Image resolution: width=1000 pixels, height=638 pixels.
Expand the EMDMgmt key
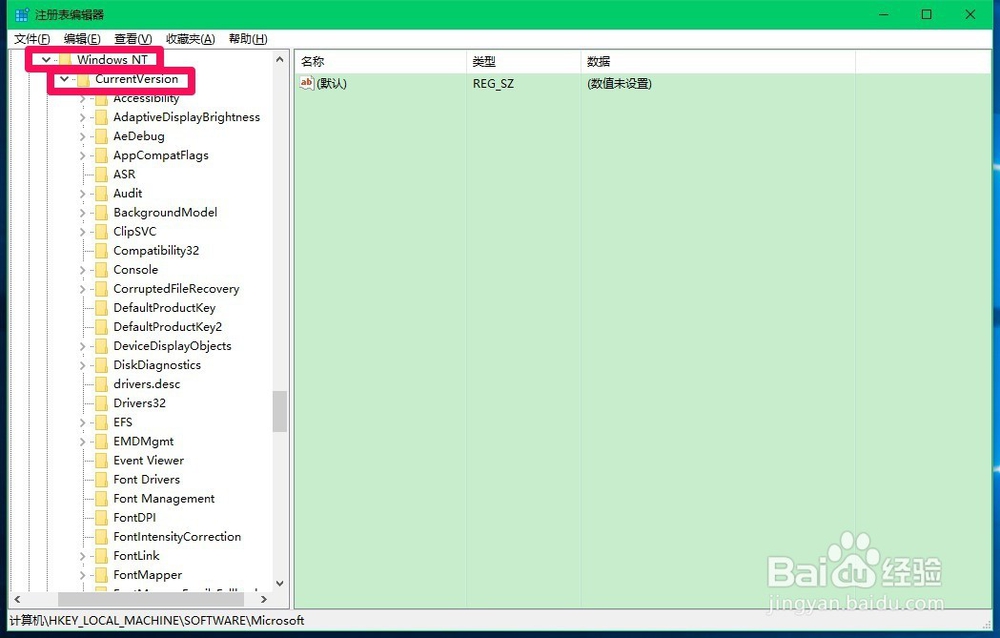[x=82, y=442]
